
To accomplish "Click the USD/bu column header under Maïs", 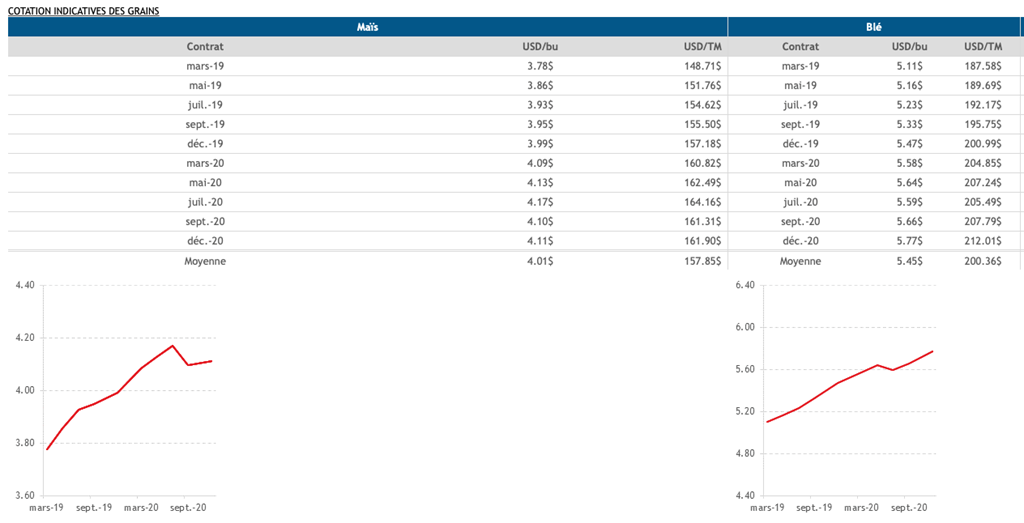I will point(538,46).
